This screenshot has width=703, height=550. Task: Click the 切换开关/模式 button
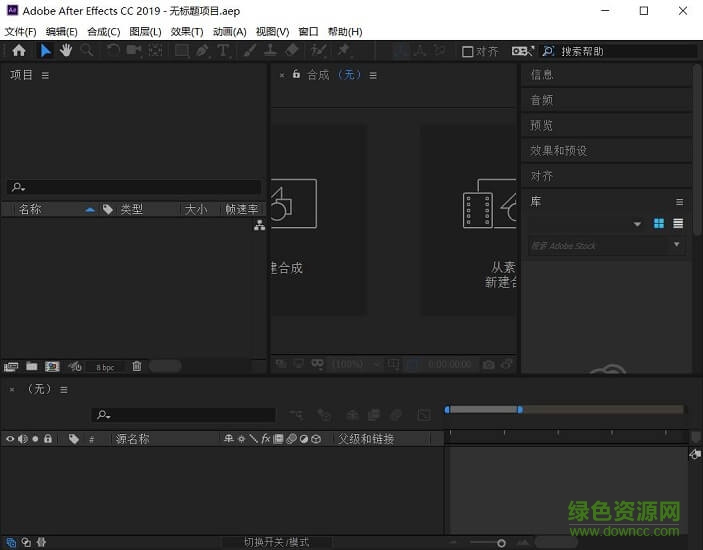pos(277,542)
